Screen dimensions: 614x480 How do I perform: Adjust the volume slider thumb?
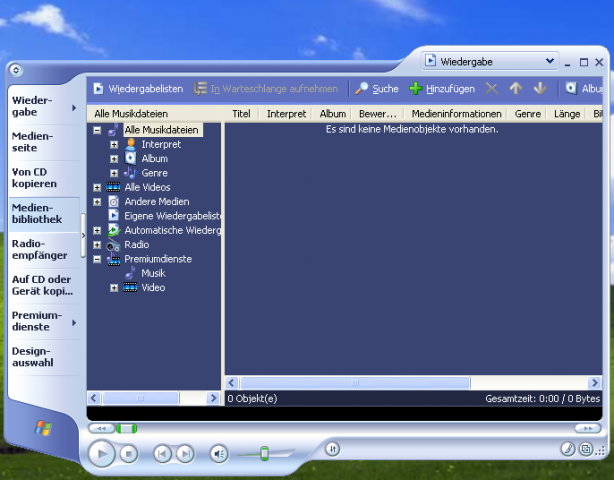coord(265,453)
